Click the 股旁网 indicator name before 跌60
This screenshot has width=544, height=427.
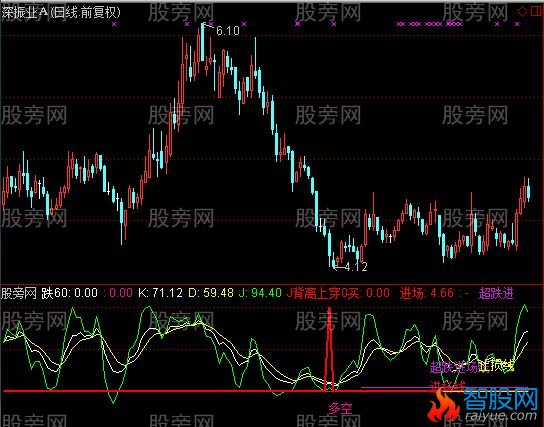pyautogui.click(x=19, y=293)
